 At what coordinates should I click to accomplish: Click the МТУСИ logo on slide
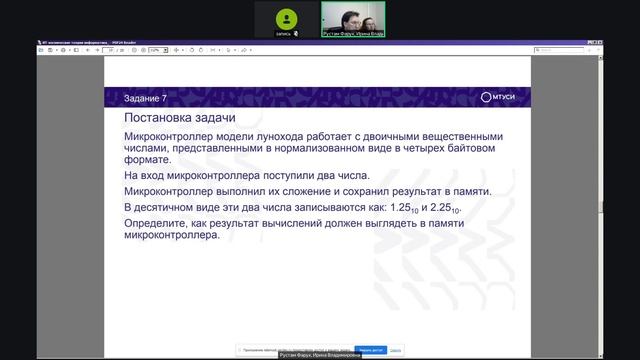tap(498, 97)
